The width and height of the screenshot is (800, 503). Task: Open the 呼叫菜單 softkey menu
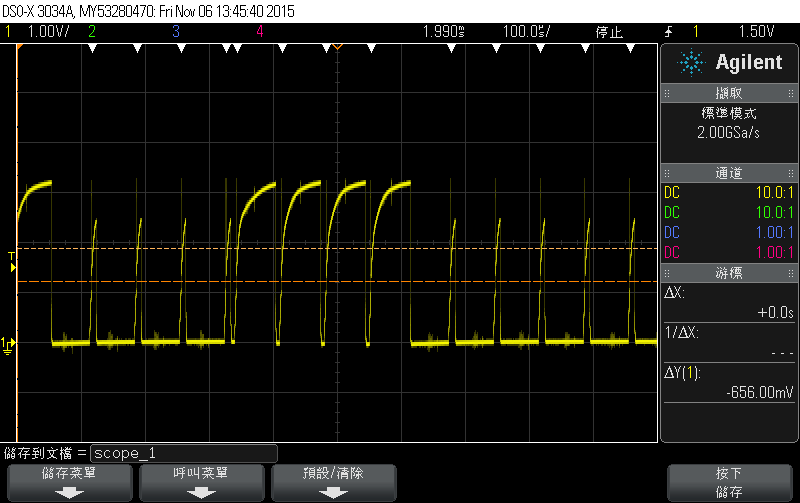point(202,483)
